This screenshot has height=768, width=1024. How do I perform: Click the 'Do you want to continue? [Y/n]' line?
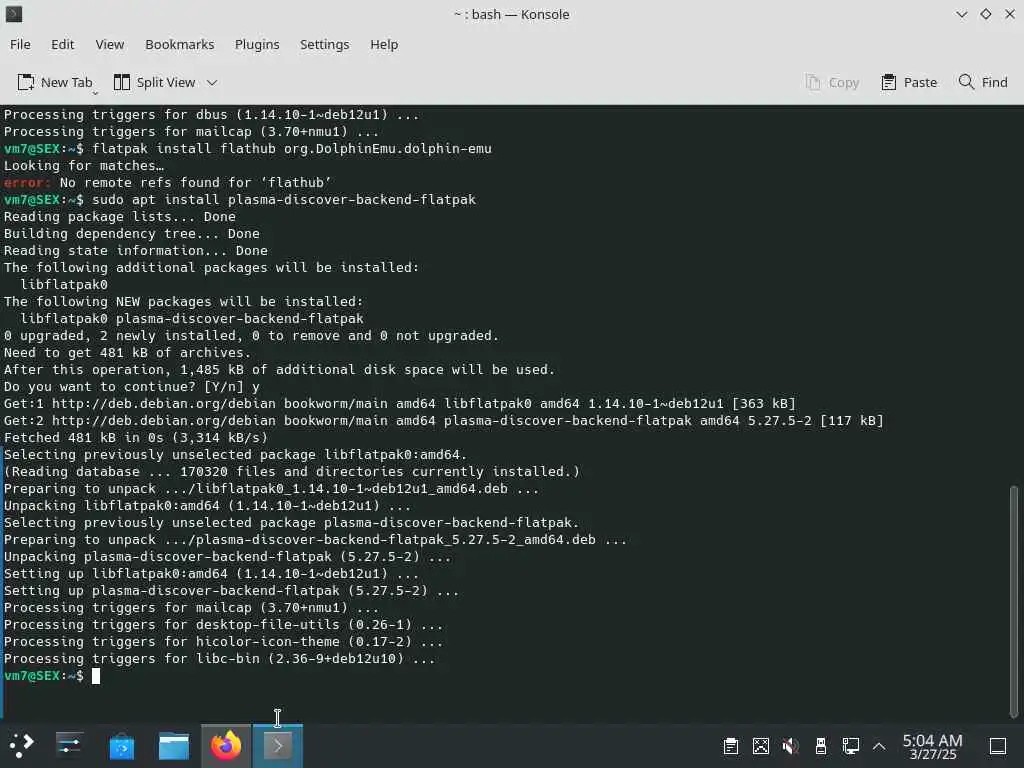pos(132,387)
